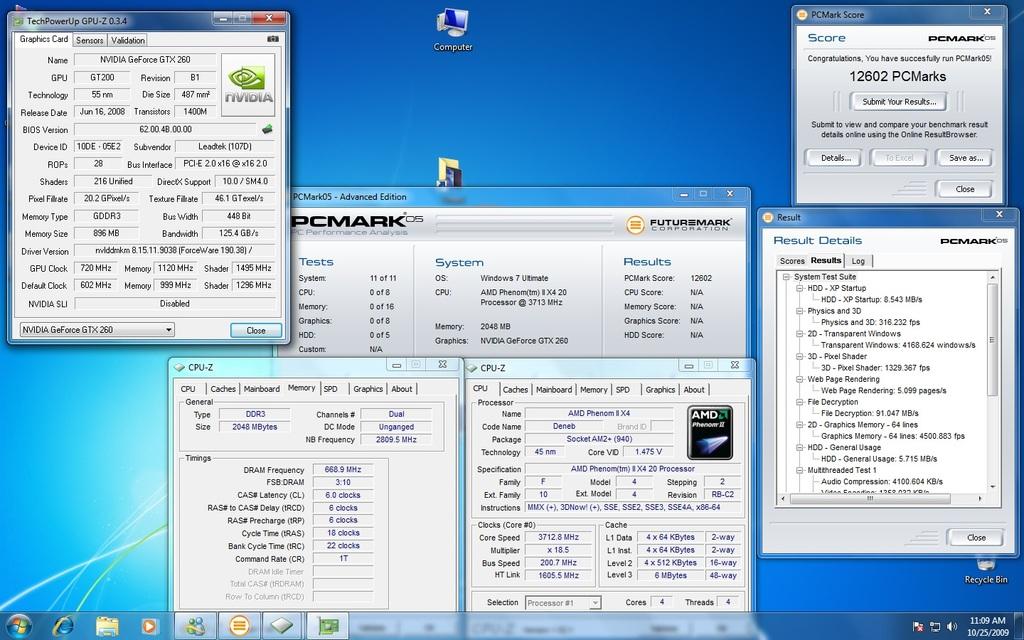Click the Save as... button
This screenshot has width=1024, height=640.
point(966,157)
